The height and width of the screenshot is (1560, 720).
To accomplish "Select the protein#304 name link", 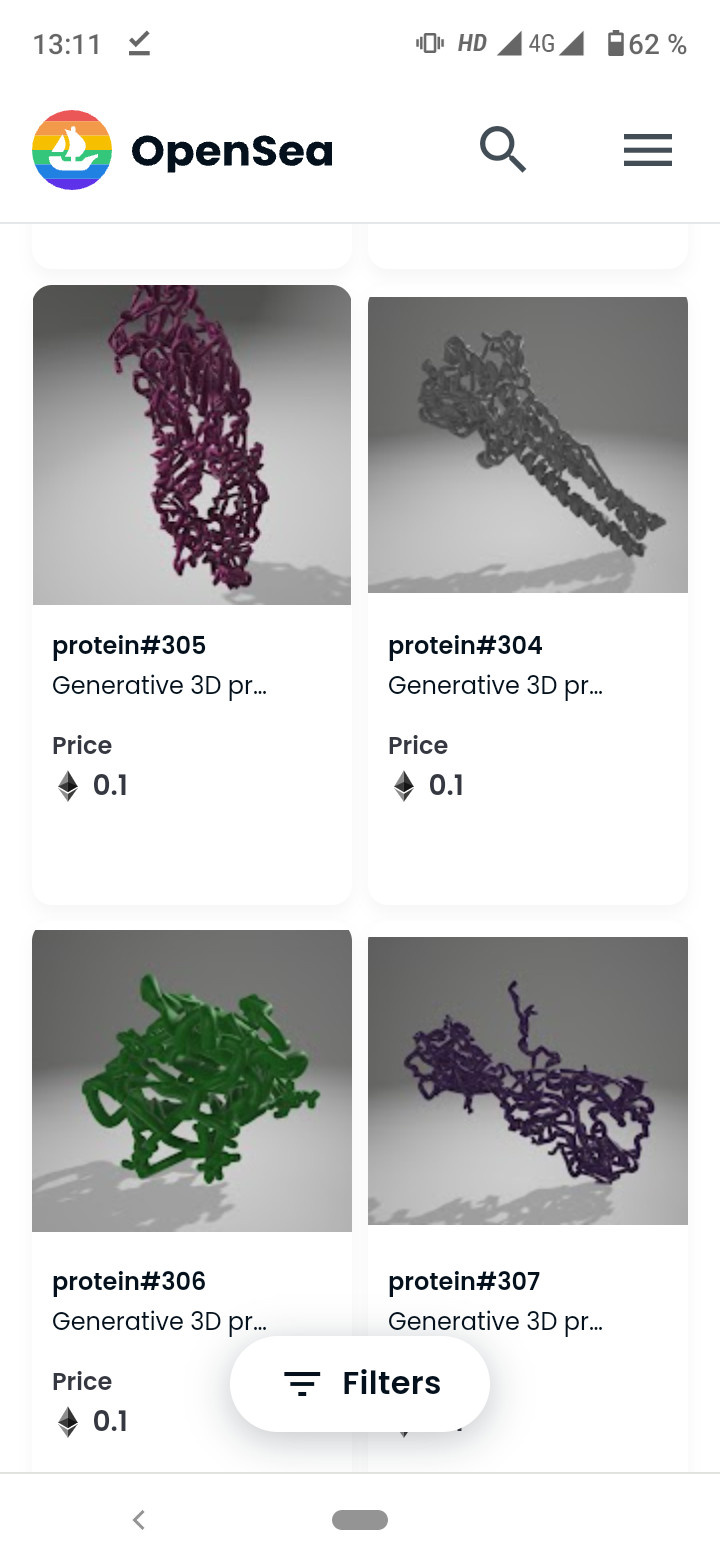I will click(x=464, y=645).
